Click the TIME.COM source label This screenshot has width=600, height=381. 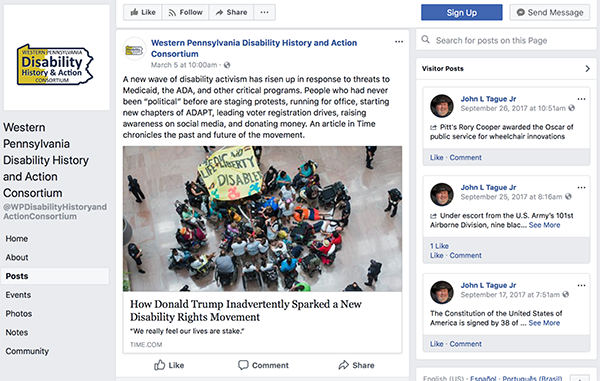pos(146,345)
